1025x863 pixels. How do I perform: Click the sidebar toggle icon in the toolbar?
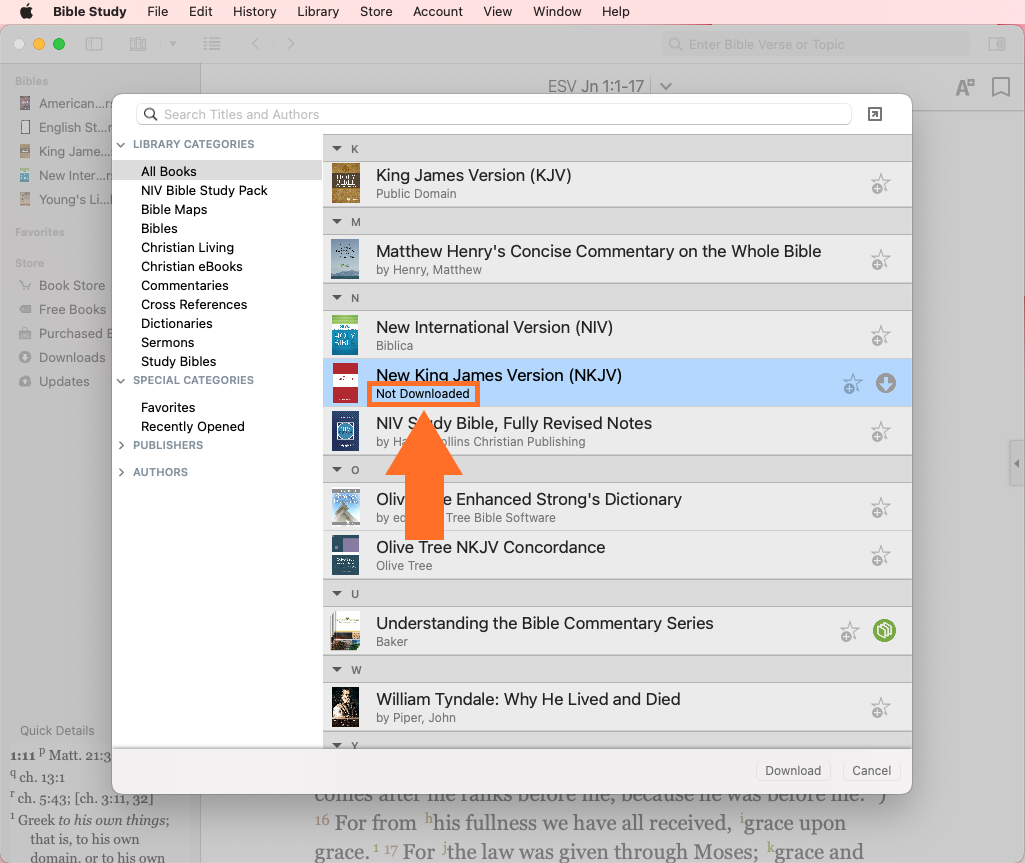click(x=94, y=44)
